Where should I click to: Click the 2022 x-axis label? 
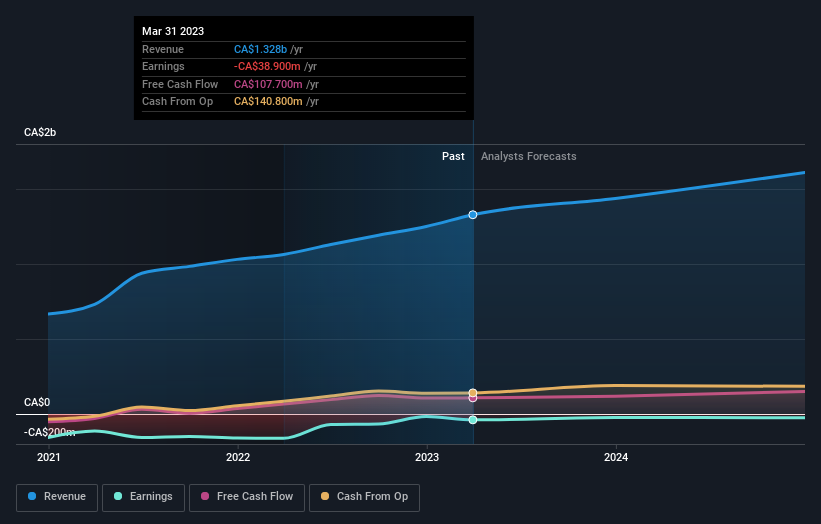238,457
